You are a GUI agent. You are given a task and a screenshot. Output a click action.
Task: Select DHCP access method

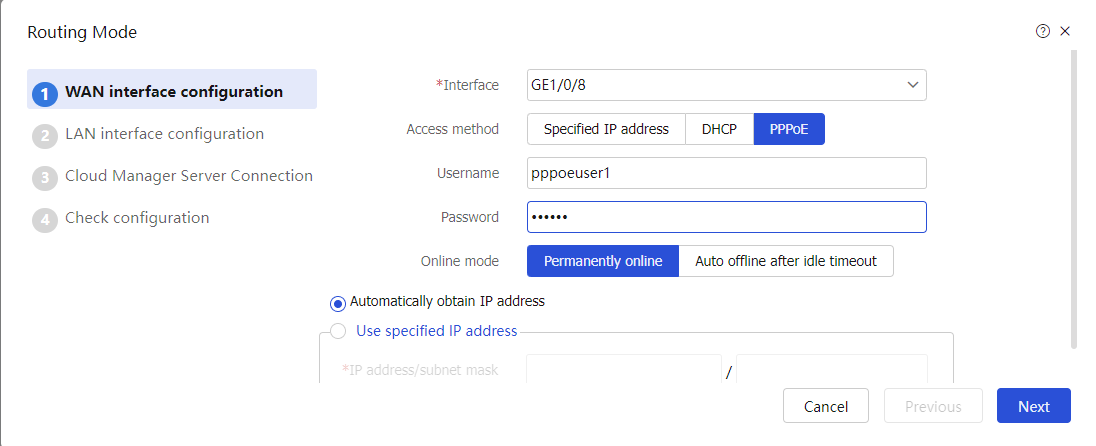tap(719, 129)
